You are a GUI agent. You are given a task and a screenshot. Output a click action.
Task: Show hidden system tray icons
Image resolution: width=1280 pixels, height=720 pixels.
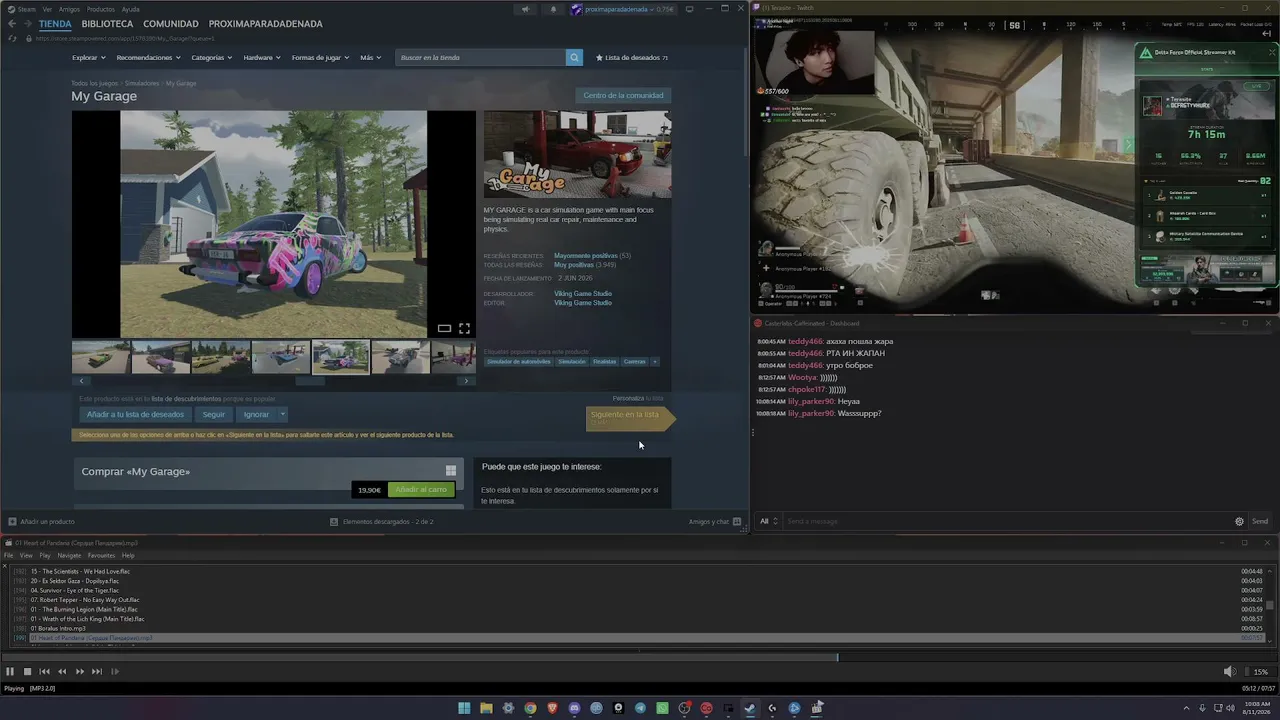[1187, 708]
